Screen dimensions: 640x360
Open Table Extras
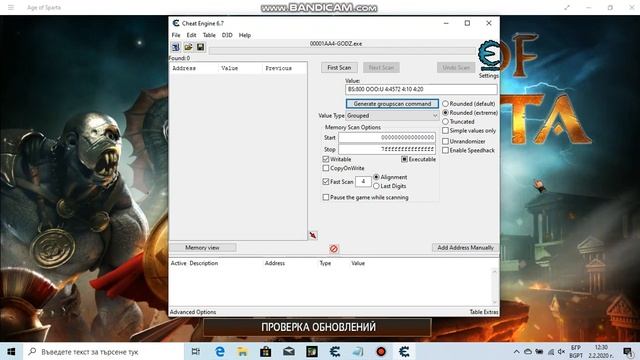[x=484, y=312]
